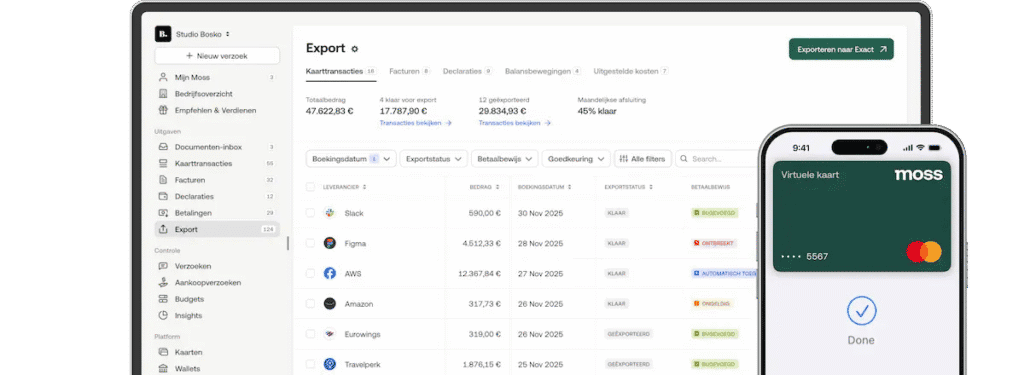
Task: Click the Betalingen sidebar icon
Action: point(163,213)
